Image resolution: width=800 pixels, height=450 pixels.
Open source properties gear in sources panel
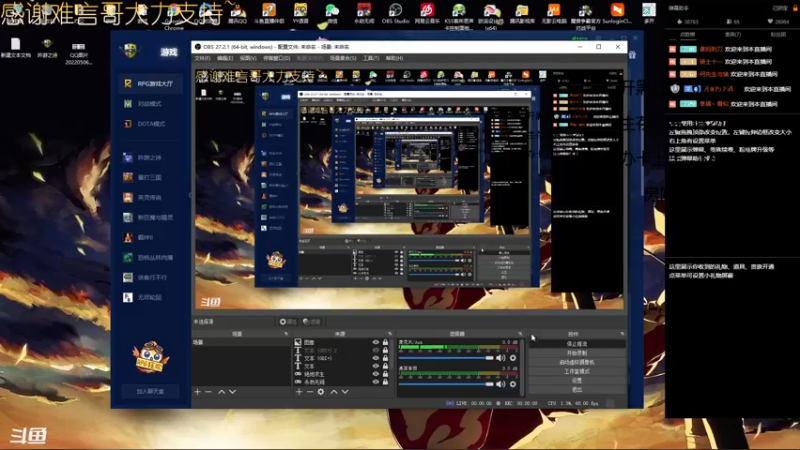tap(321, 392)
